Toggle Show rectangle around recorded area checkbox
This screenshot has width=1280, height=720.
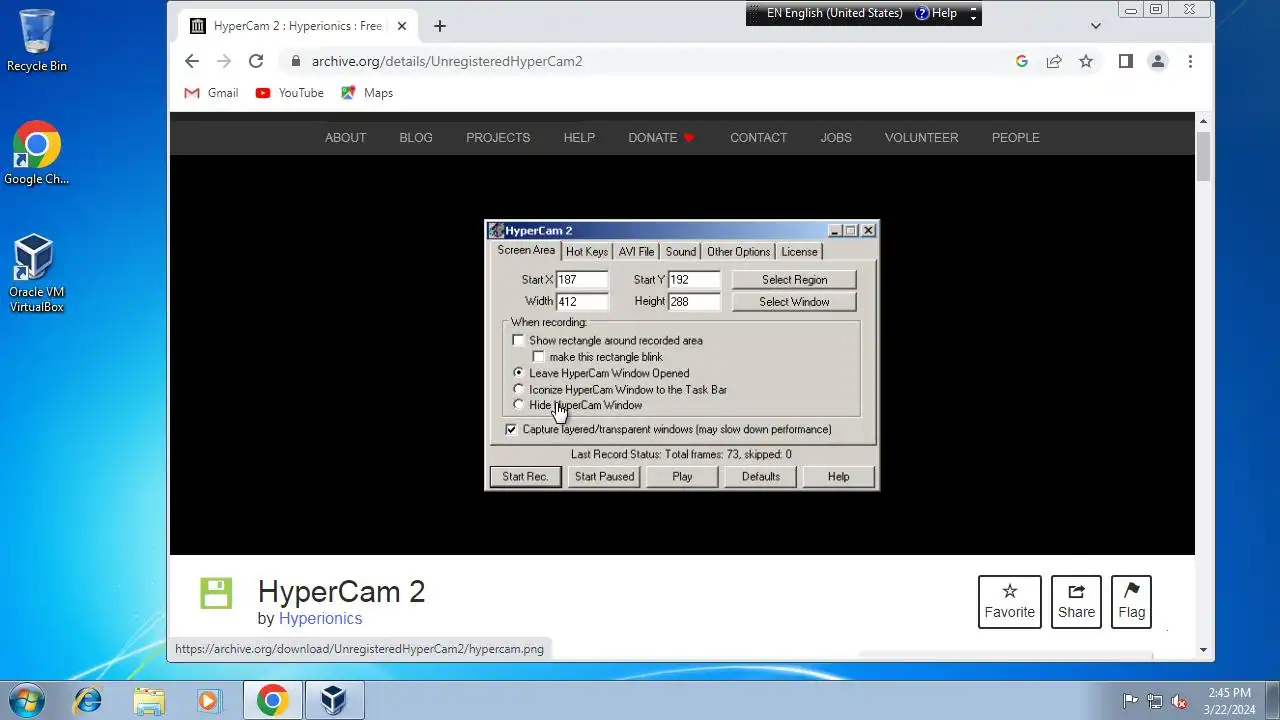tap(518, 340)
